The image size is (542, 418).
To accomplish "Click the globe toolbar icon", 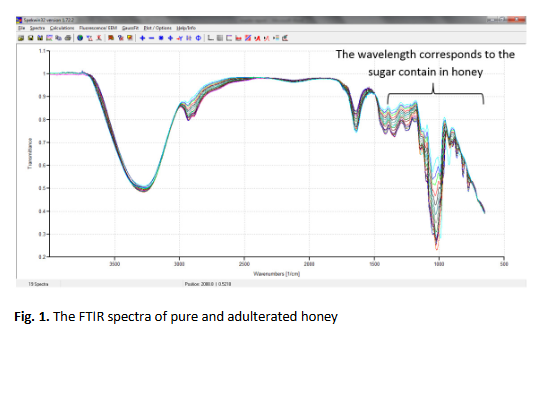I will [x=80, y=38].
